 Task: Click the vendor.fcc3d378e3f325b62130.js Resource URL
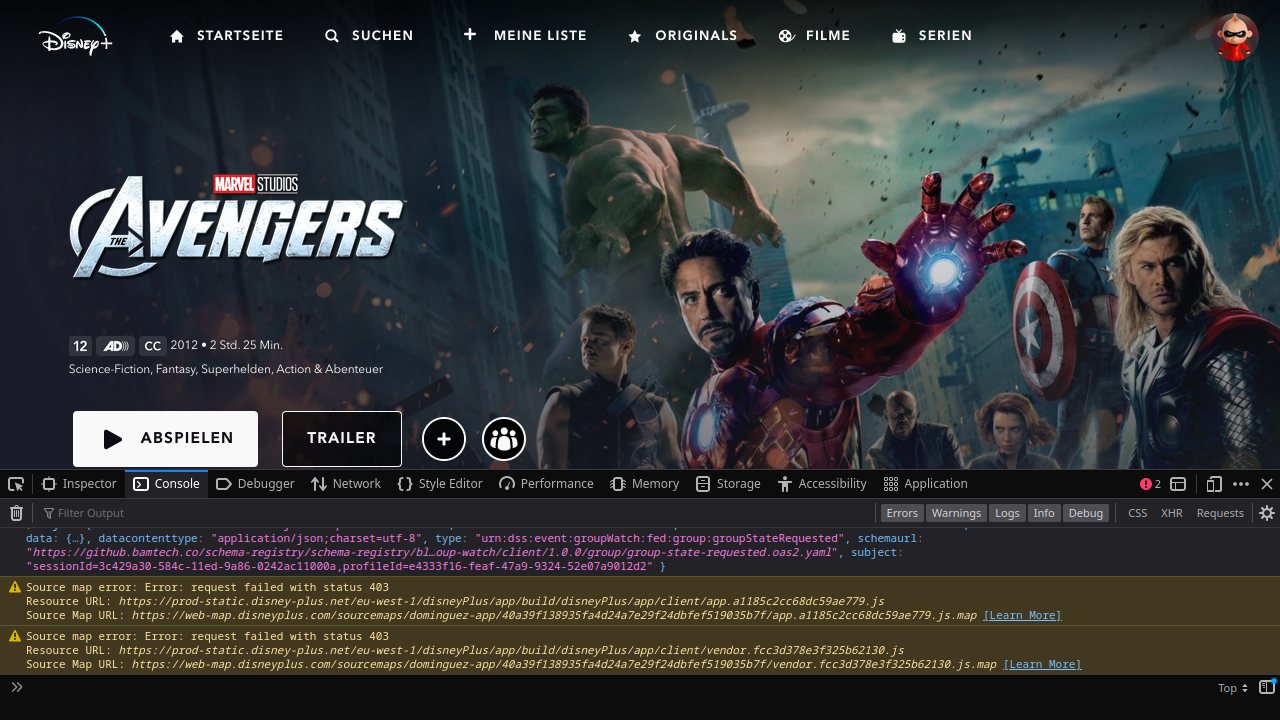tap(511, 650)
